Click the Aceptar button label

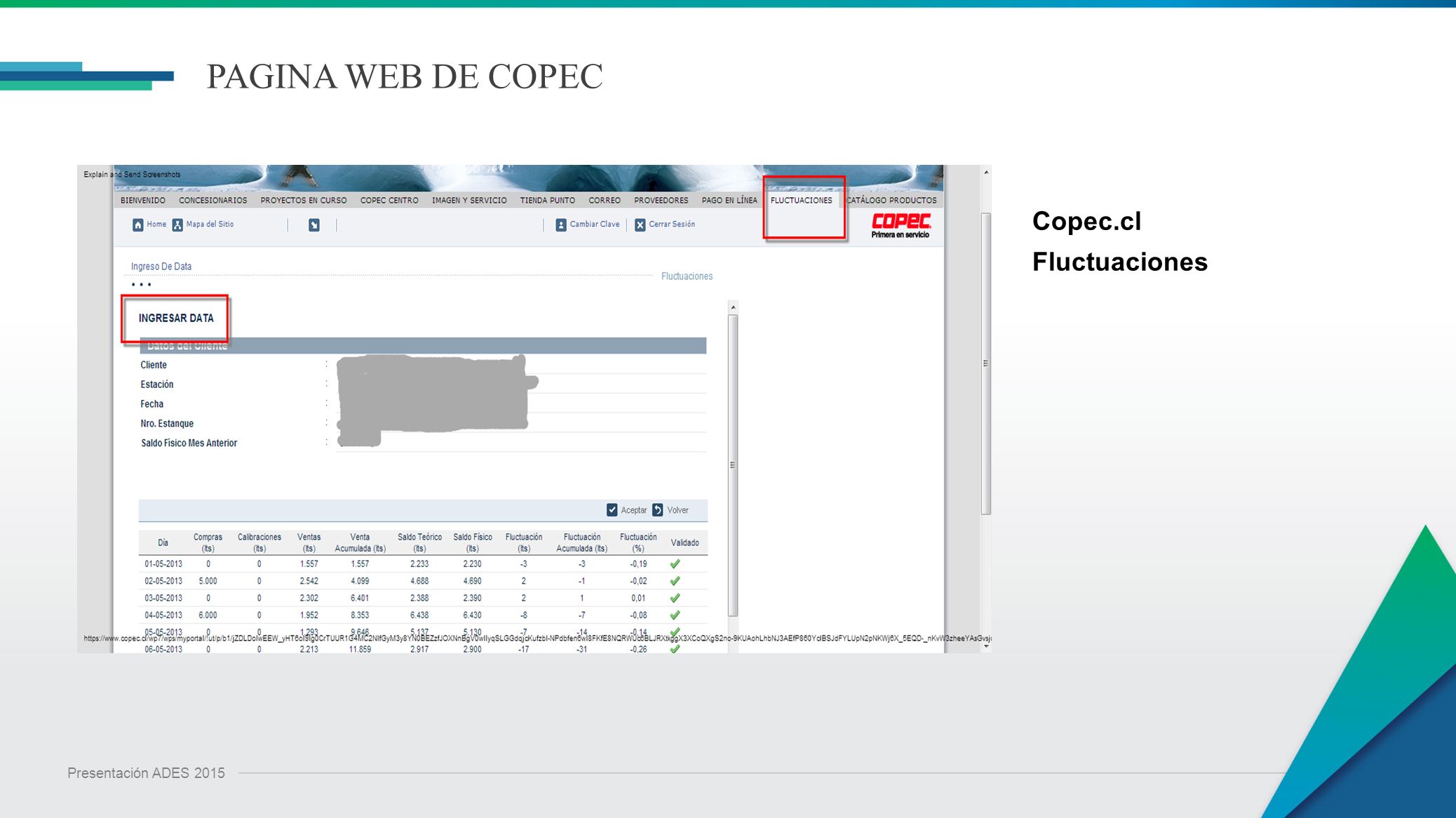[634, 511]
